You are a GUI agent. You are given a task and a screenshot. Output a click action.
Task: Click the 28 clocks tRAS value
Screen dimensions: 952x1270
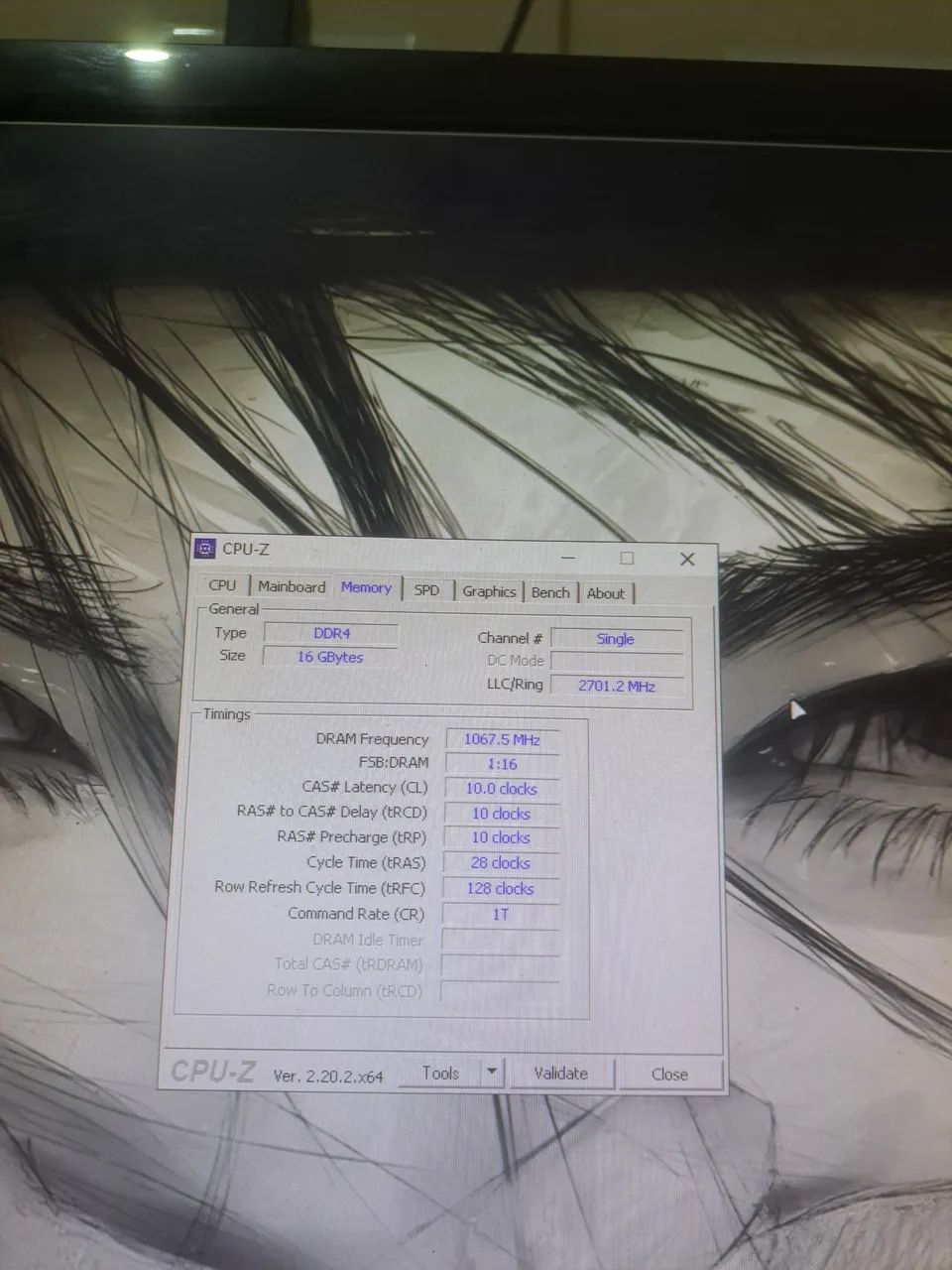[x=500, y=863]
